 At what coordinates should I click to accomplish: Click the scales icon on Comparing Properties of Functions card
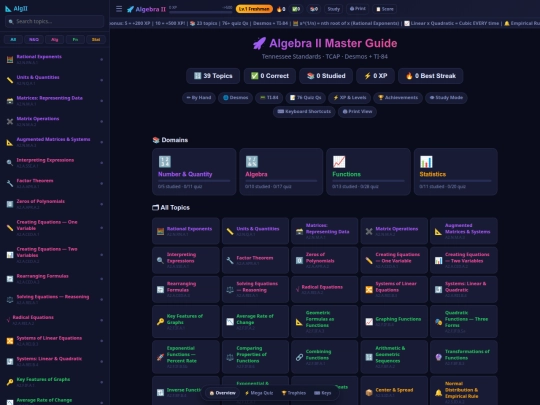pos(230,357)
